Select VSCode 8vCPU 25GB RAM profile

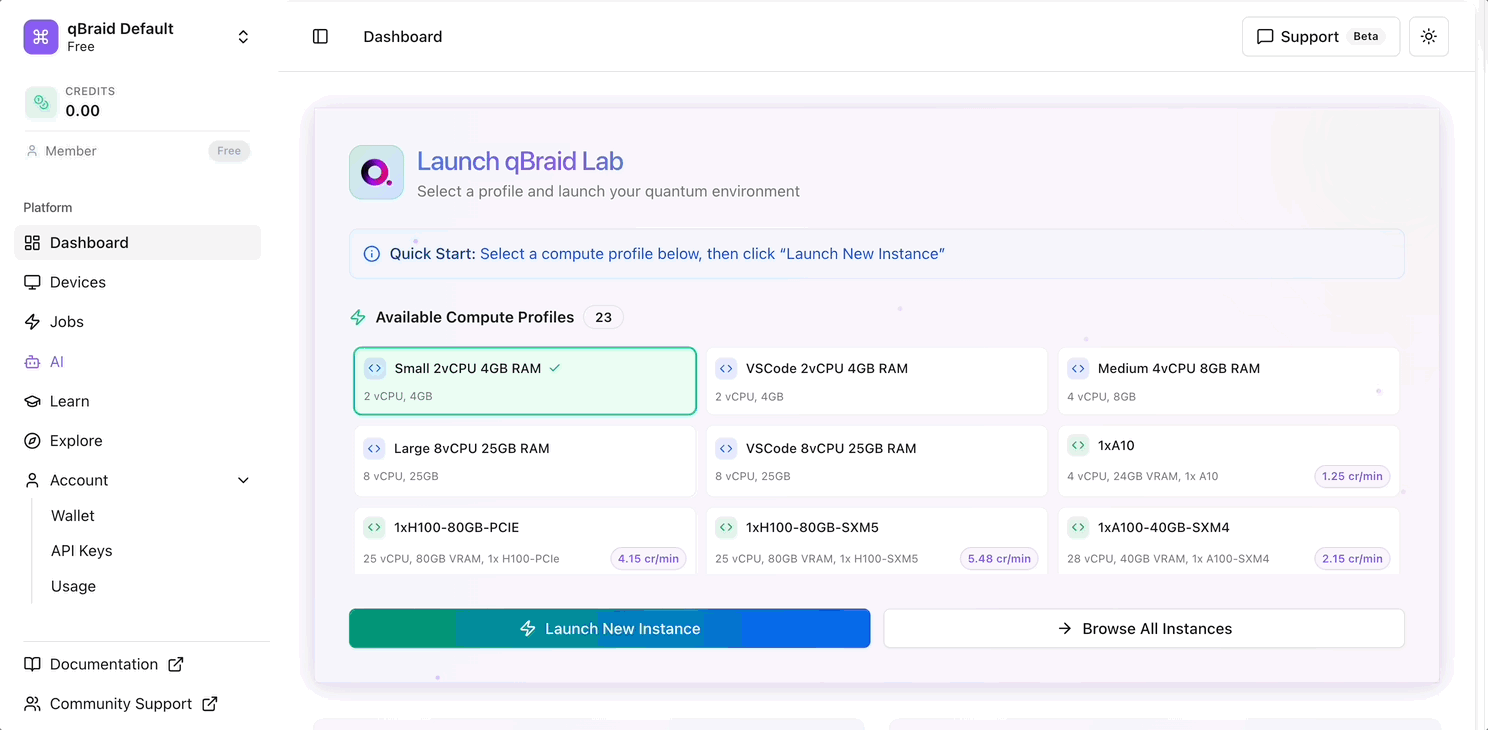coord(877,461)
